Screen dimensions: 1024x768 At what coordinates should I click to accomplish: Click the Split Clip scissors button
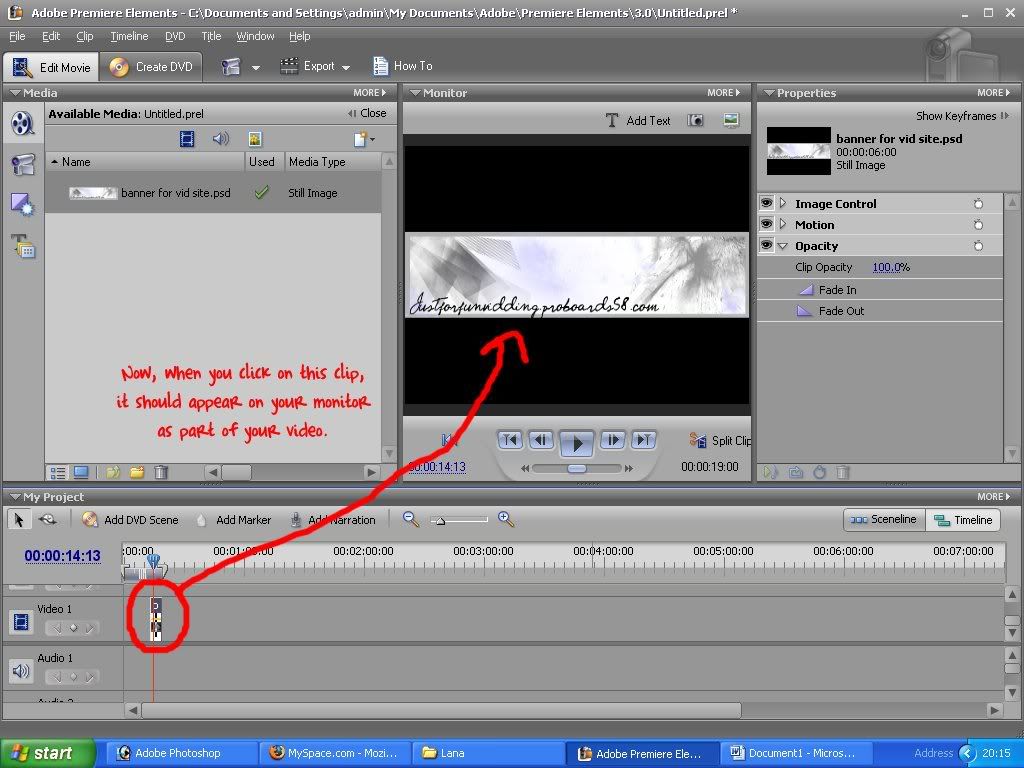pos(720,441)
